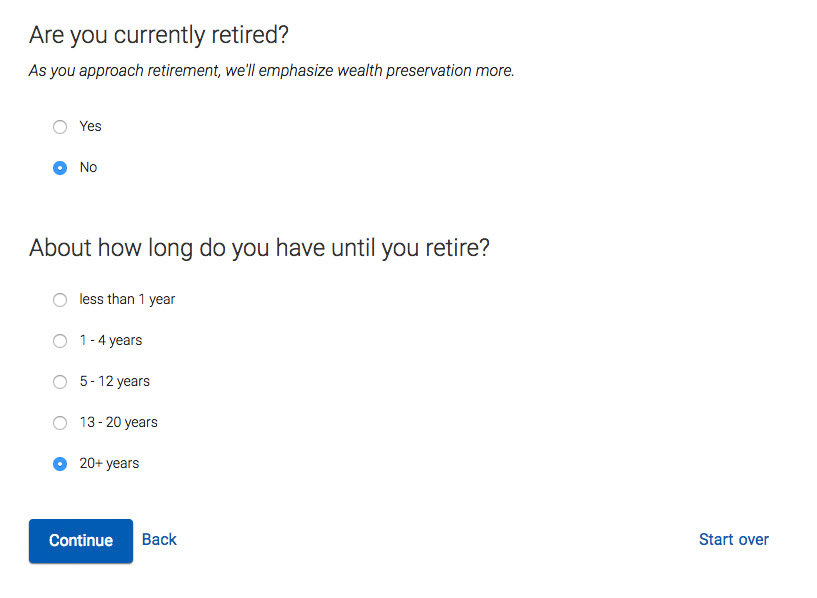Click the '1 - 4 years' label text
This screenshot has width=817, height=598.
pyautogui.click(x=111, y=341)
